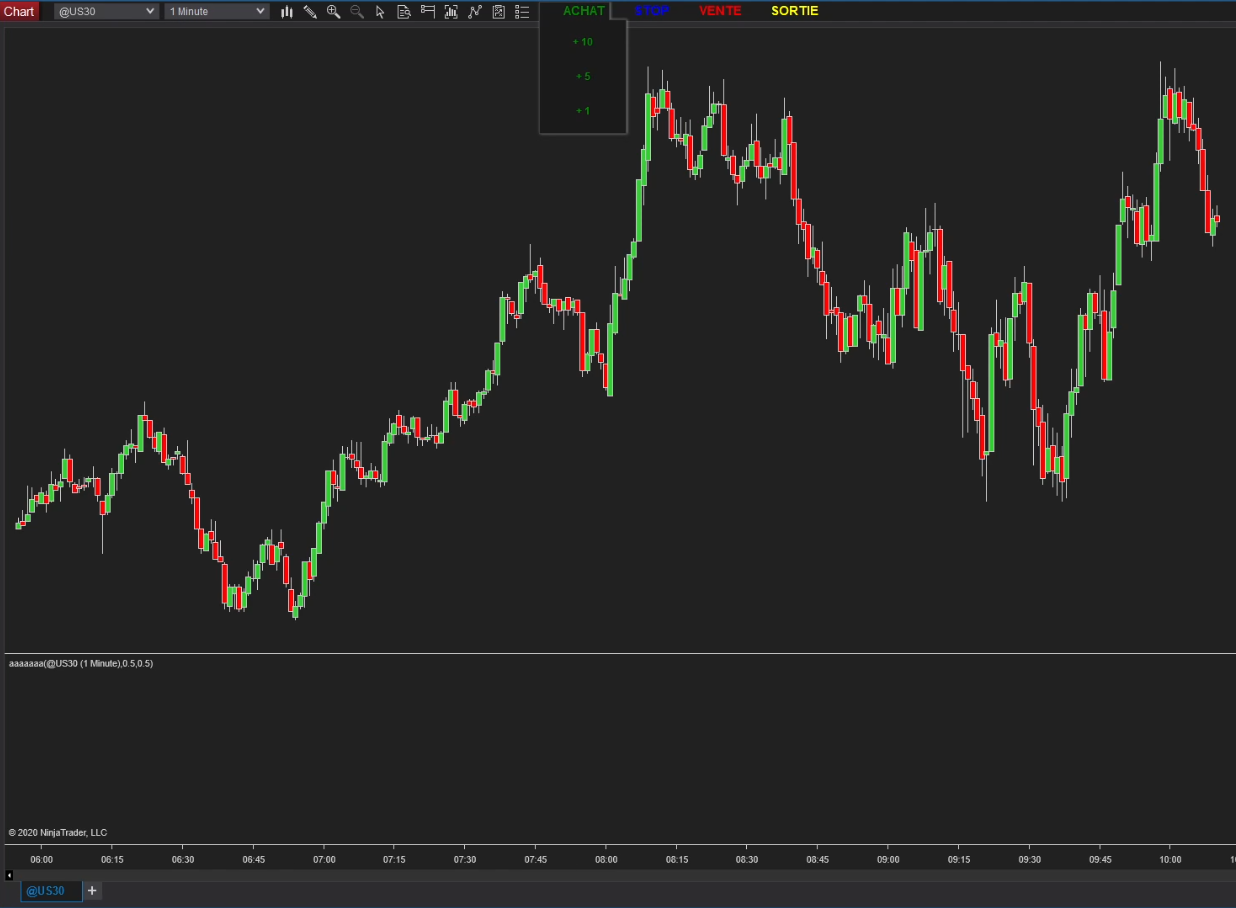The width and height of the screenshot is (1236, 908).
Task: Click the 07:15 time axis label
Action: pos(395,860)
